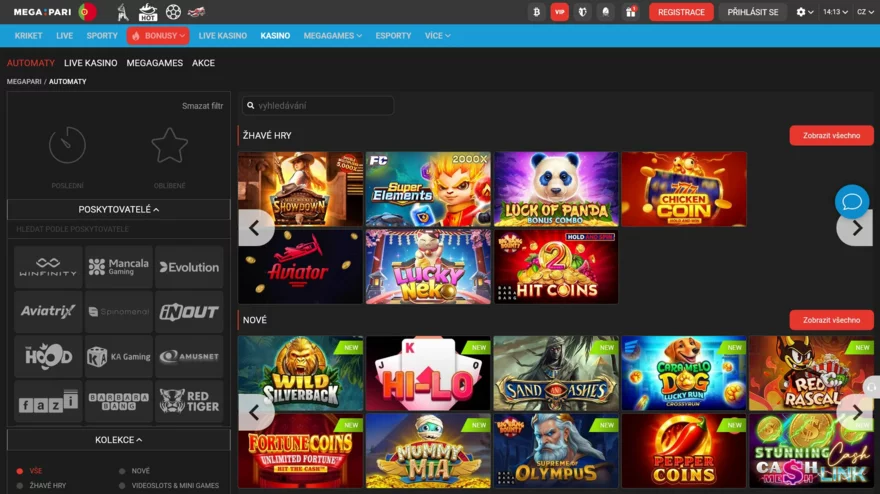880x494 pixels.
Task: Expand the Více menu
Action: coord(437,35)
